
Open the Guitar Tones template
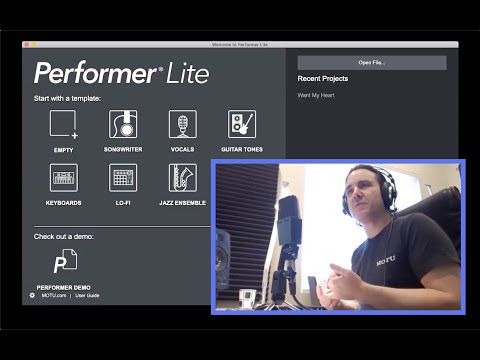(x=242, y=124)
